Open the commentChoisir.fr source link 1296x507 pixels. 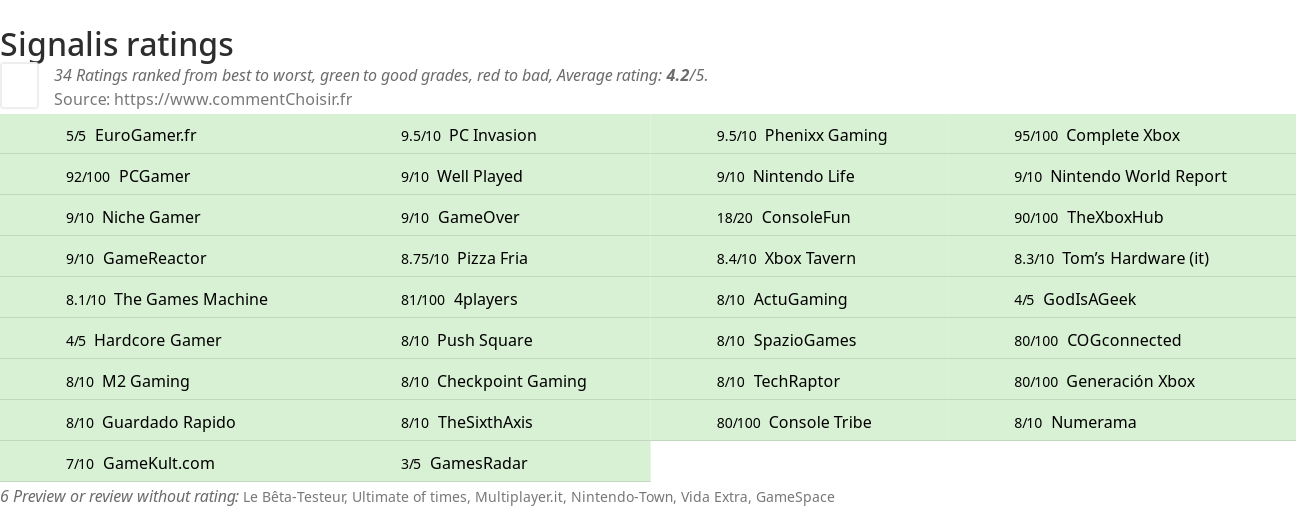point(233,99)
